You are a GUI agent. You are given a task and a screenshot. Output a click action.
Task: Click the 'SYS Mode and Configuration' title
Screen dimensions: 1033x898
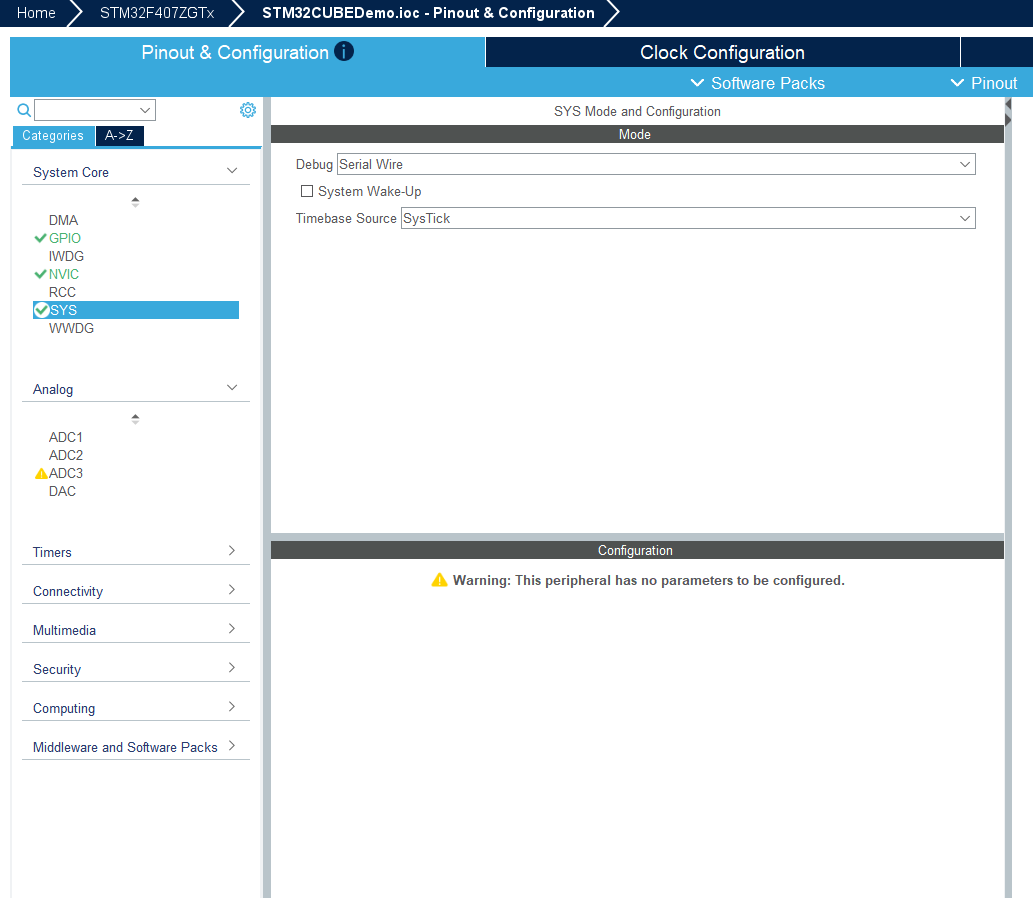click(x=637, y=111)
